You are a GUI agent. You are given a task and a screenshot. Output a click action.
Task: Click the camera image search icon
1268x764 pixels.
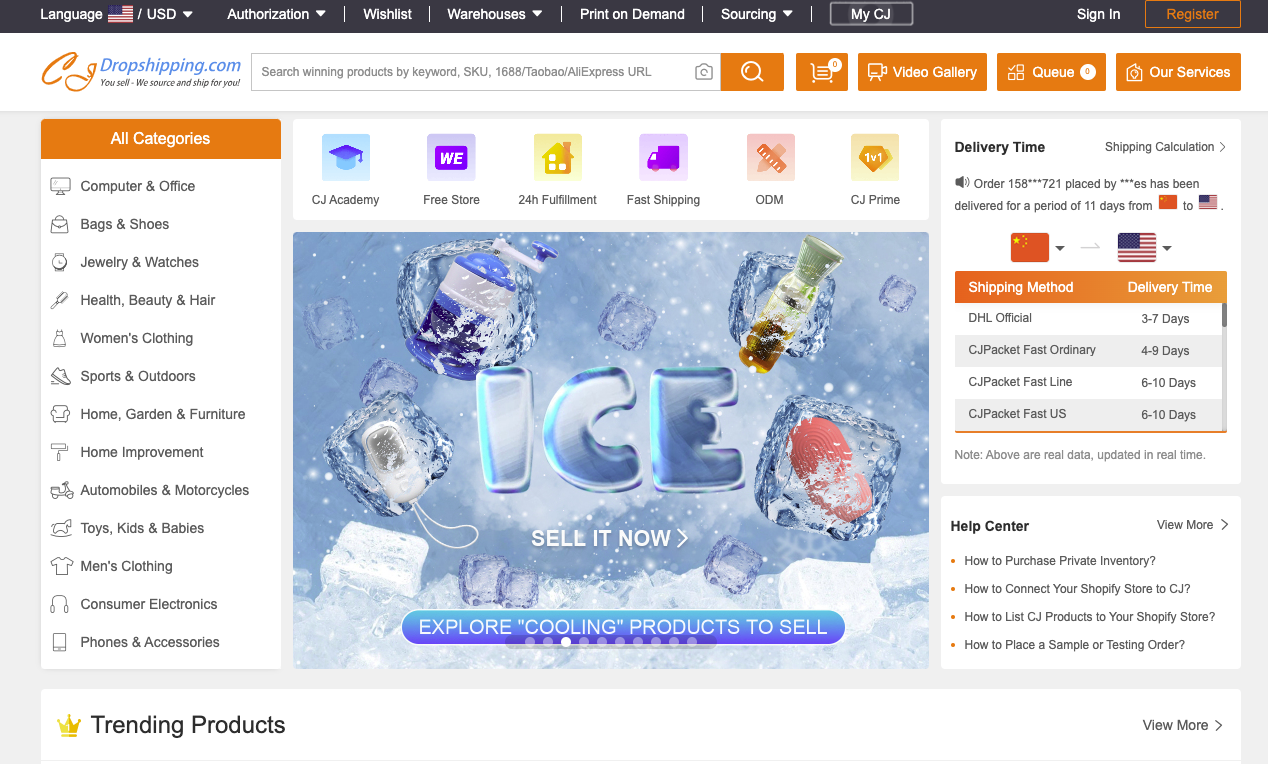(x=704, y=72)
